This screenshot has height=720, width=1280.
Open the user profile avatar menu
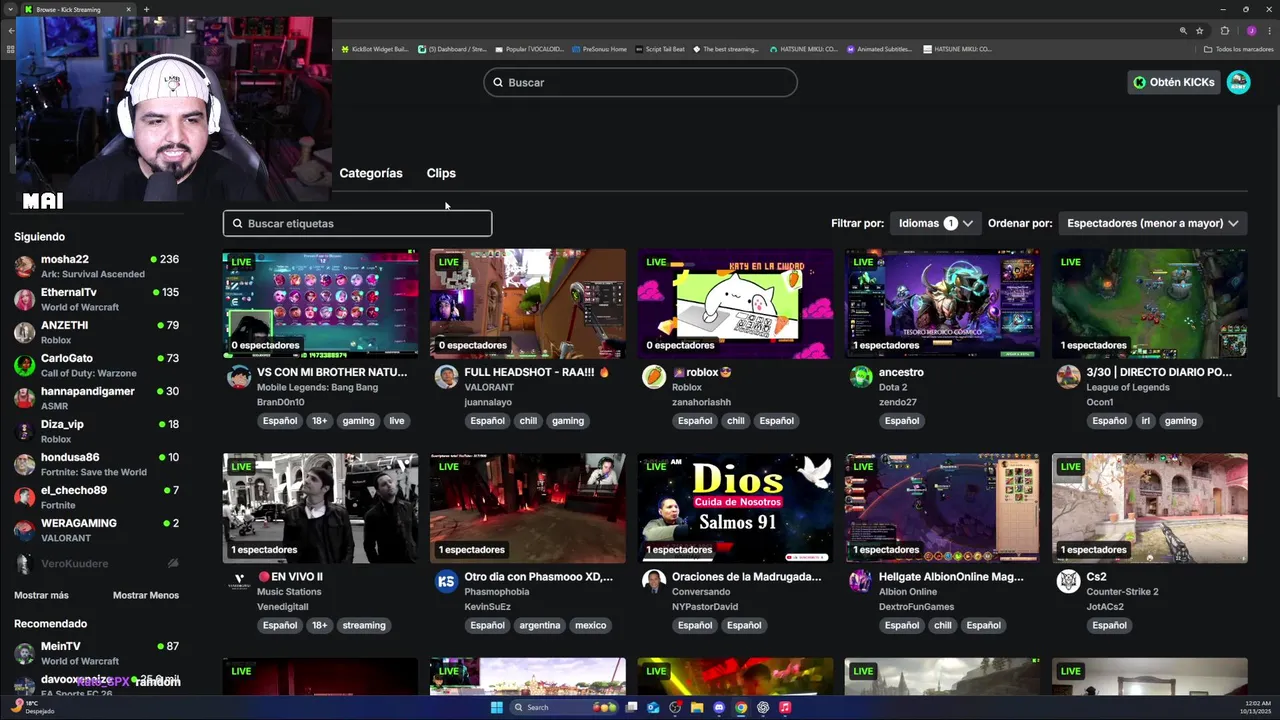tap(1238, 82)
